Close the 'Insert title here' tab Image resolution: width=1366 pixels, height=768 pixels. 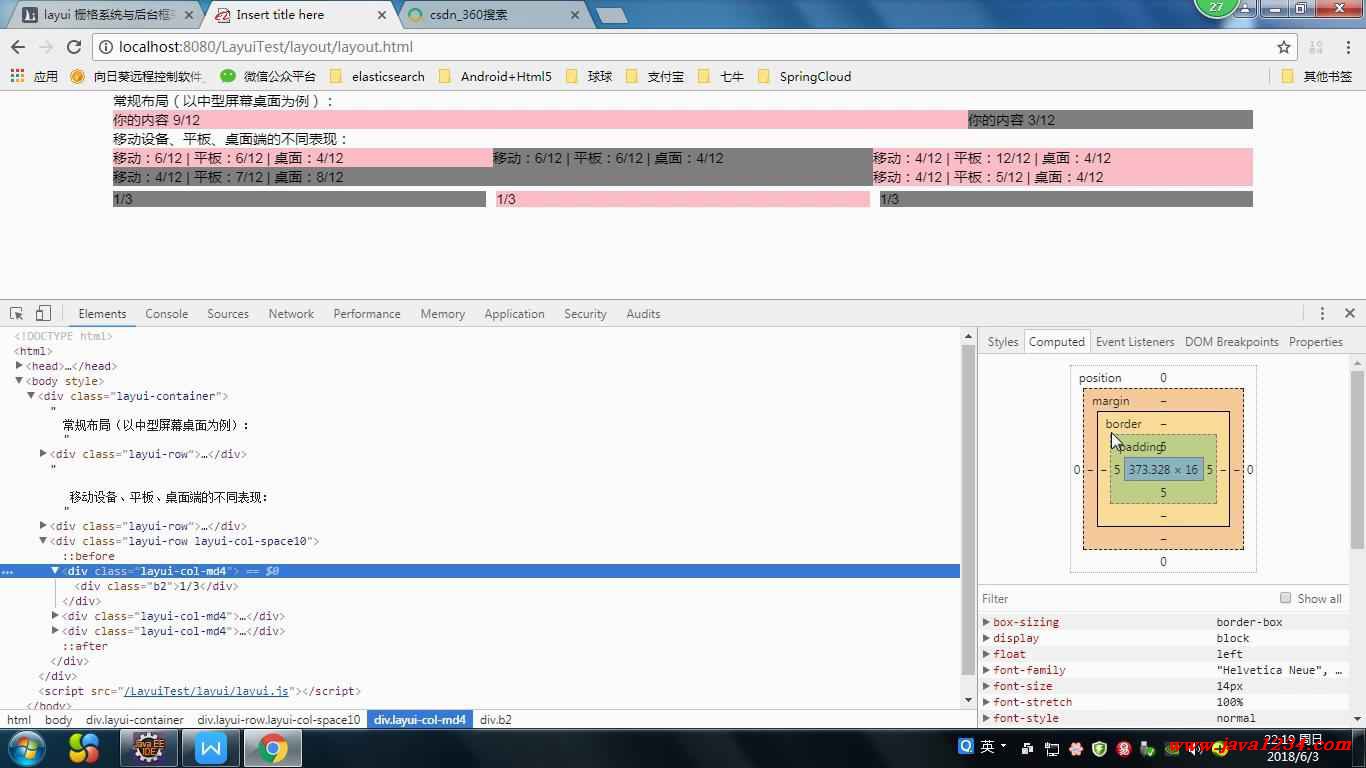(382, 15)
